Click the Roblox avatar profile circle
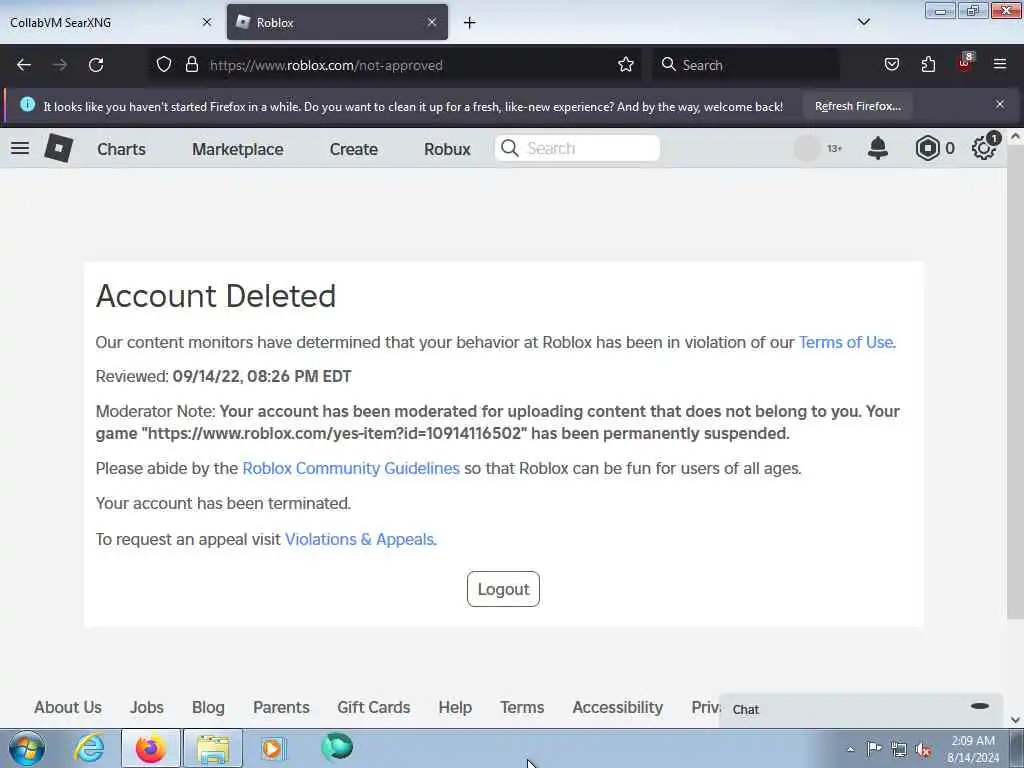Image resolution: width=1024 pixels, height=768 pixels. click(x=807, y=148)
